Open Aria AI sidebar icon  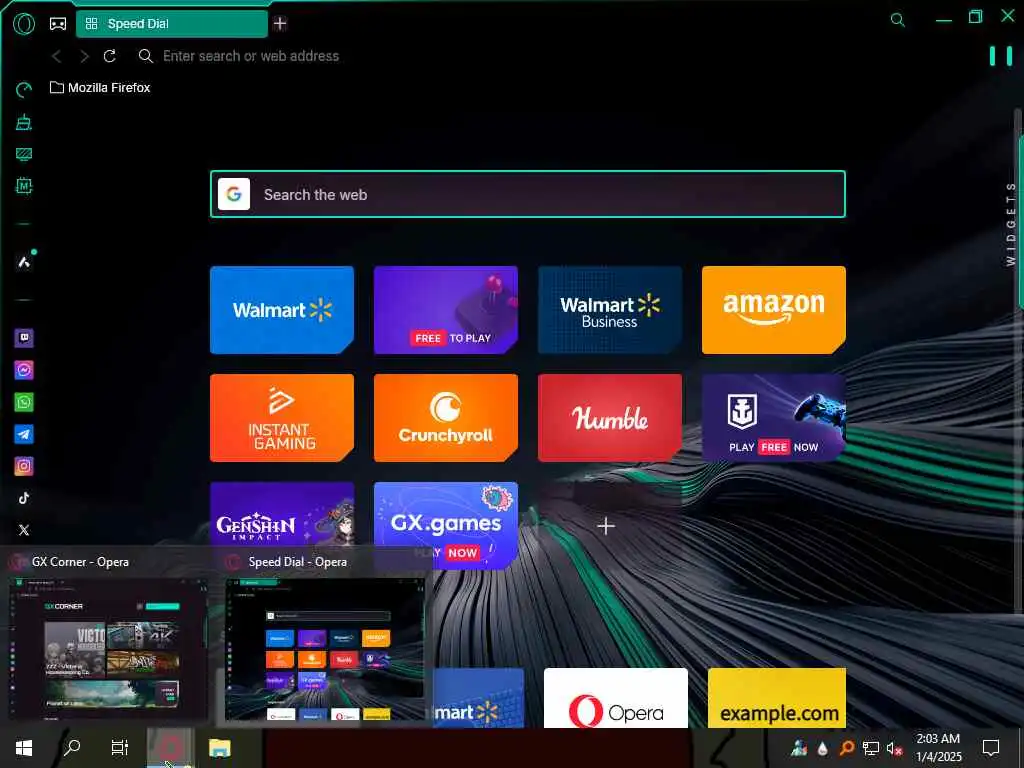[x=24, y=262]
